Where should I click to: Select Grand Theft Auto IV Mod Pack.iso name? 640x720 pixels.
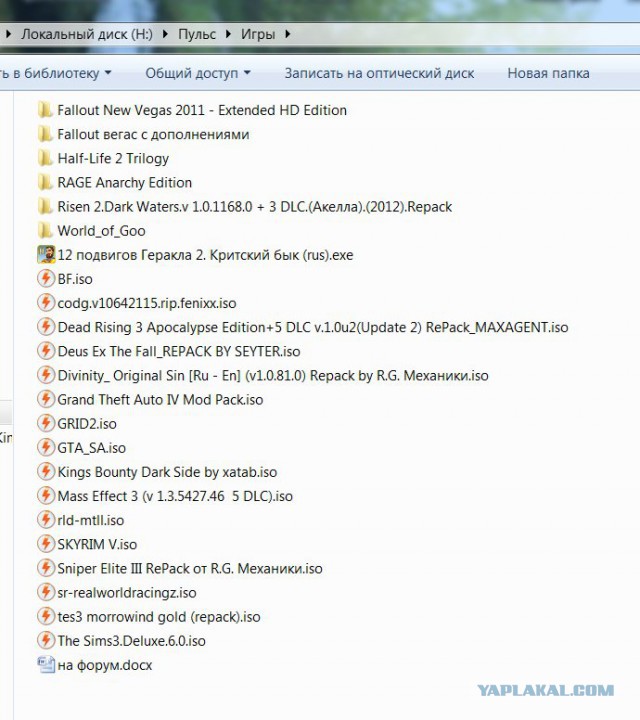pos(160,399)
